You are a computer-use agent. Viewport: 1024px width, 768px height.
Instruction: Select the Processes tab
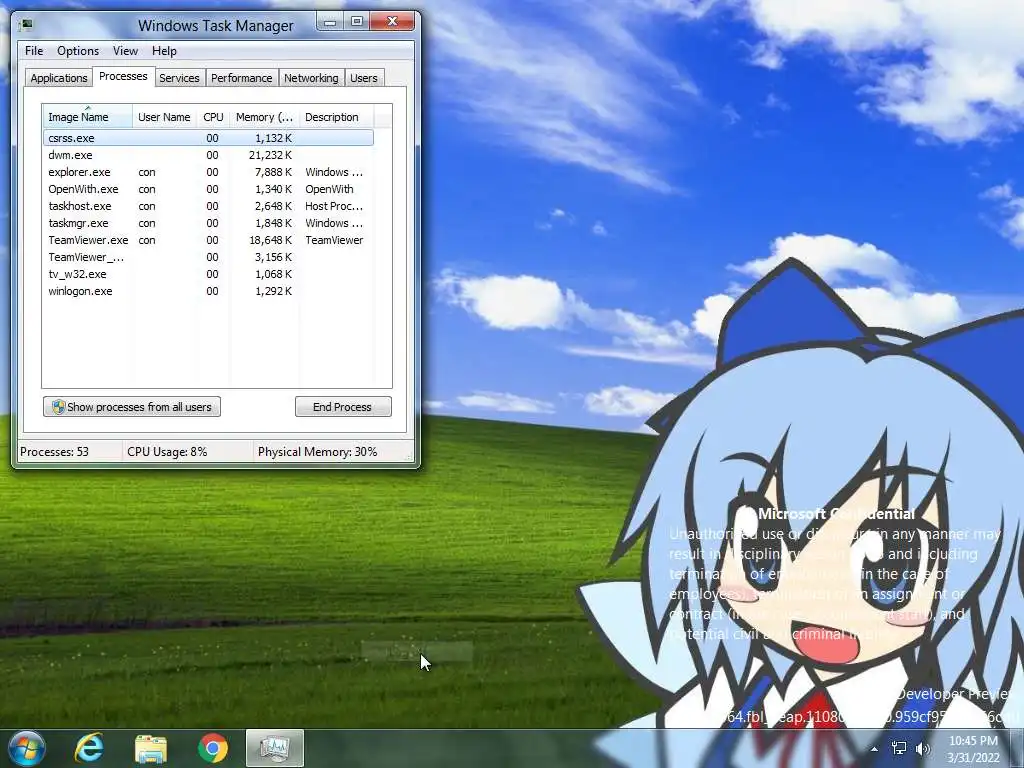(x=123, y=76)
